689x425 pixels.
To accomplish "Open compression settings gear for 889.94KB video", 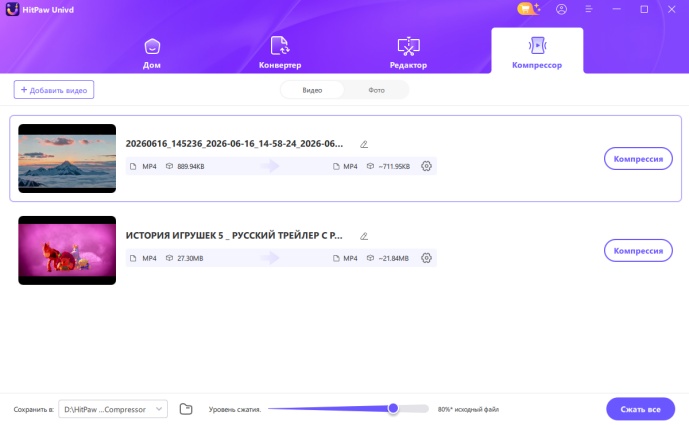I will pyautogui.click(x=426, y=166).
